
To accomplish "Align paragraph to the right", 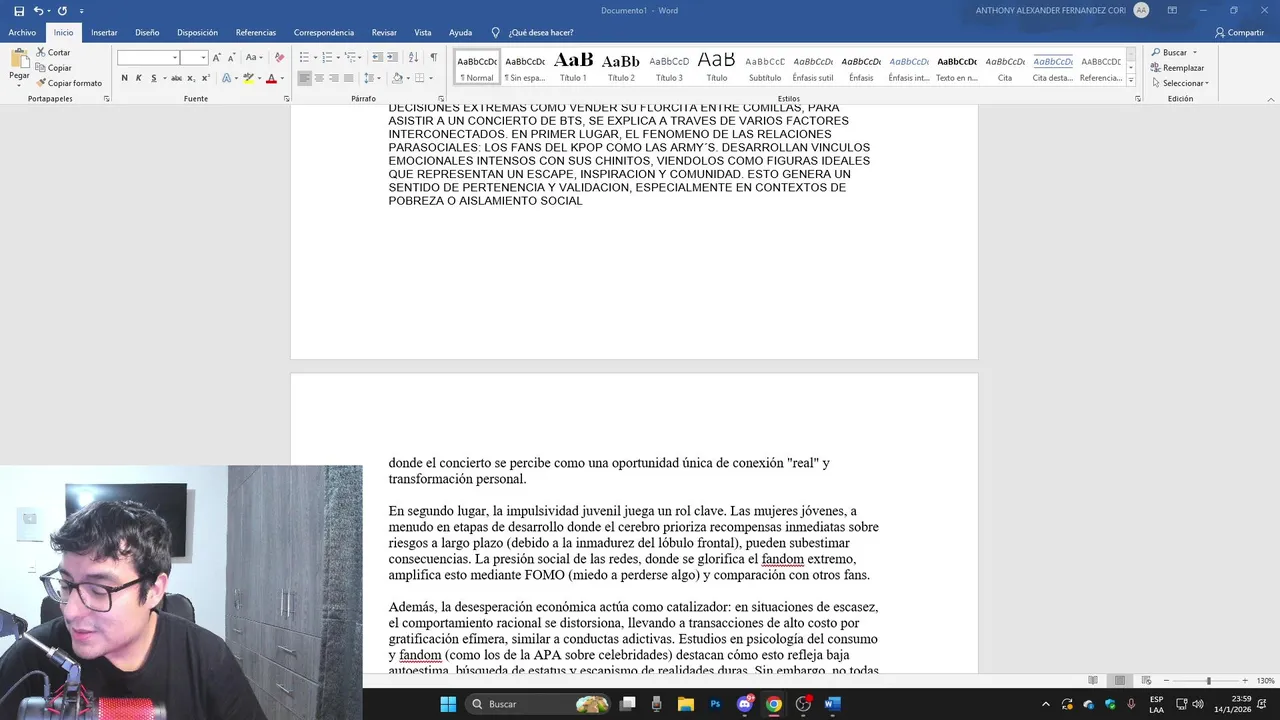I will [334, 78].
